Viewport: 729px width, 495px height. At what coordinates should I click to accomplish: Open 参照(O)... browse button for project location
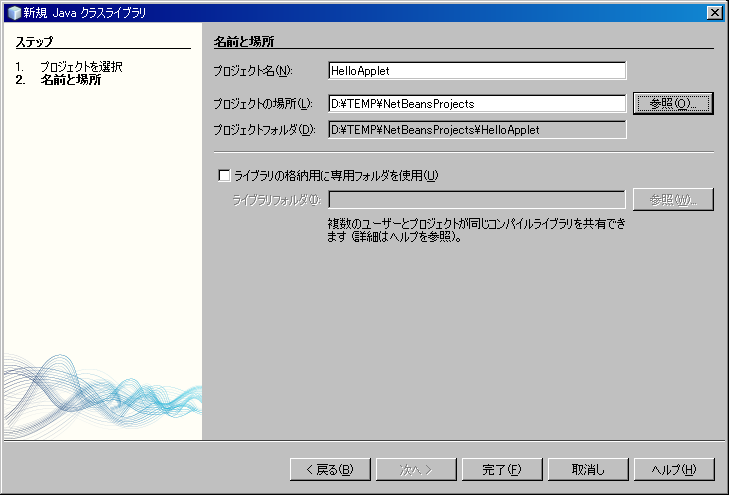pyautogui.click(x=673, y=103)
